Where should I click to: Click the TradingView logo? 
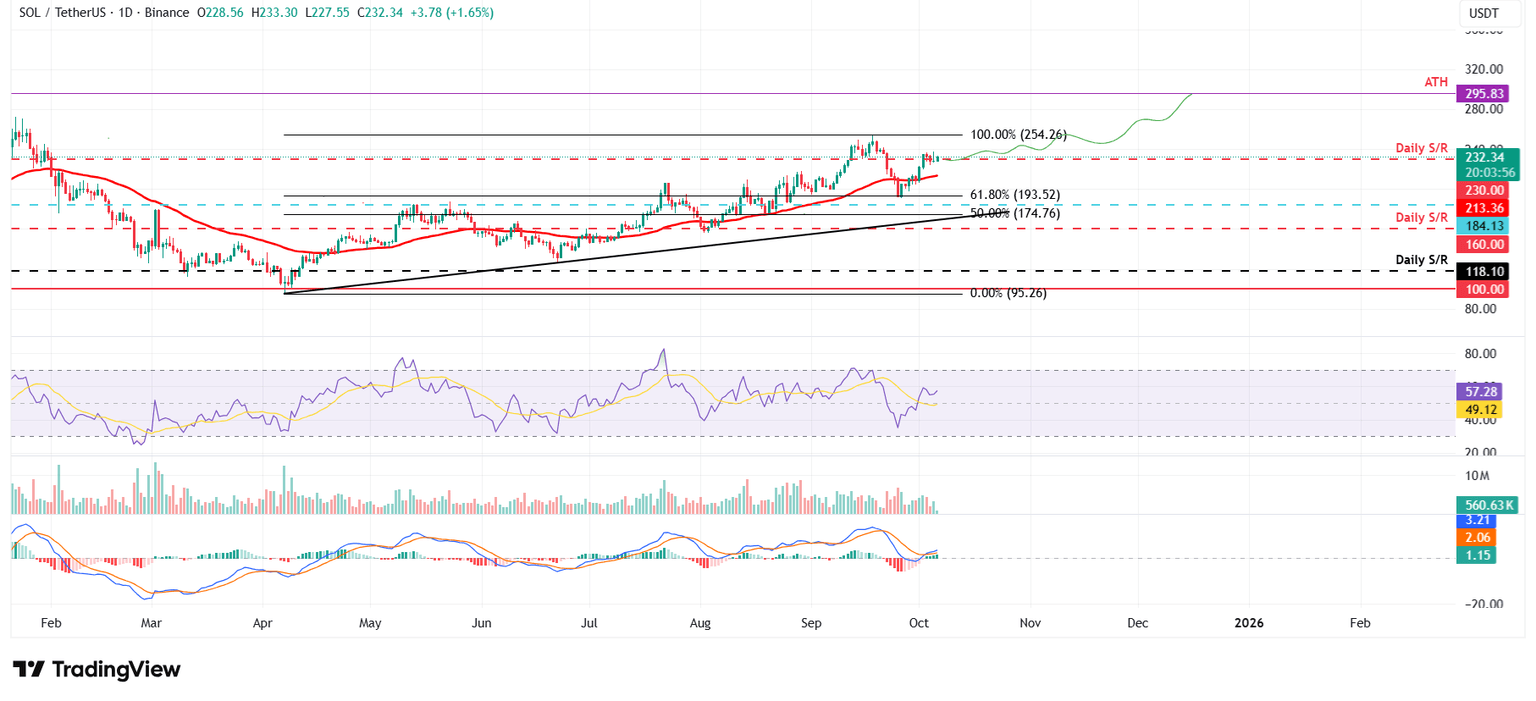(x=95, y=669)
